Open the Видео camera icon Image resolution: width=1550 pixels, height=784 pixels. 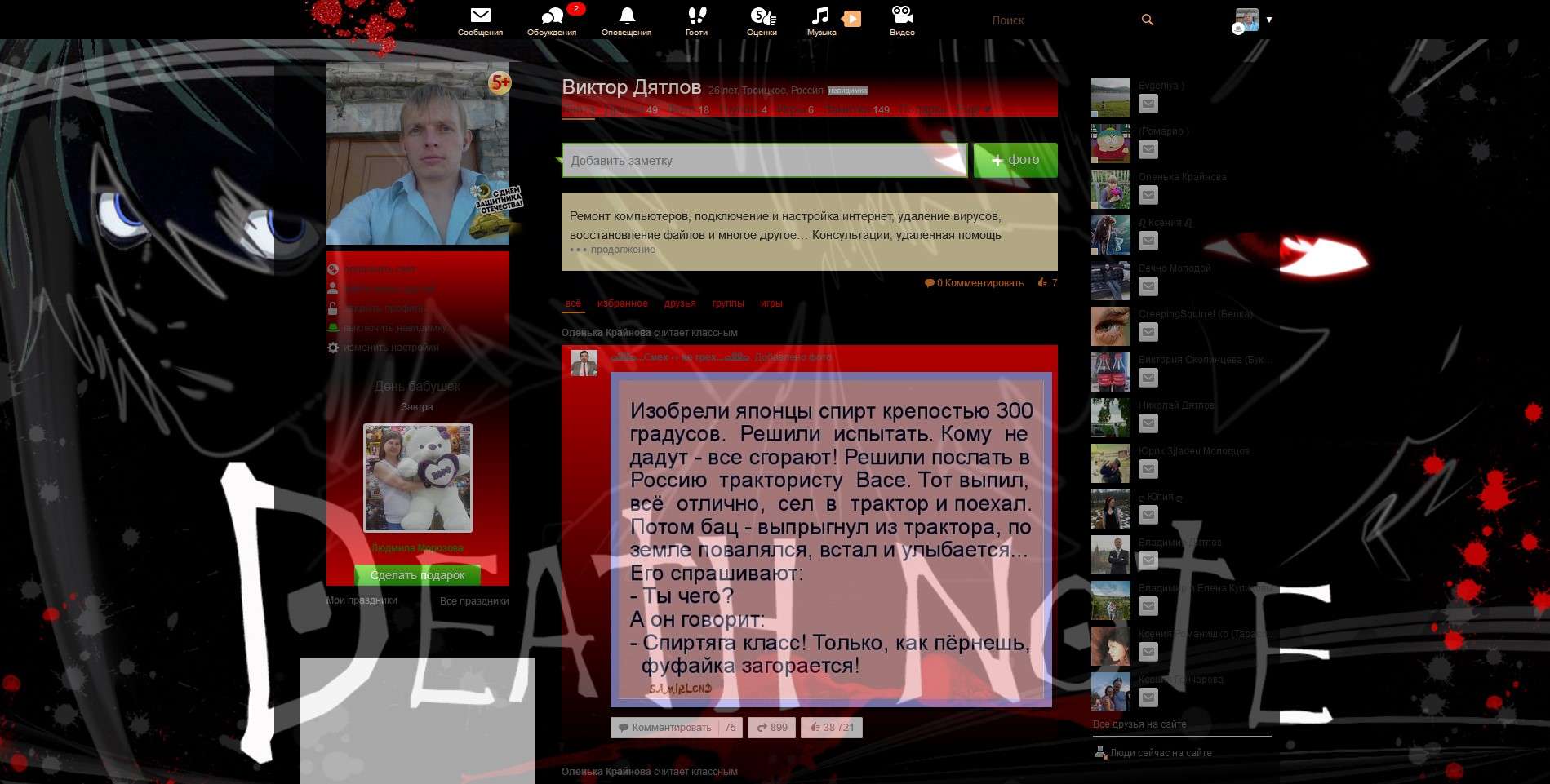pyautogui.click(x=901, y=14)
